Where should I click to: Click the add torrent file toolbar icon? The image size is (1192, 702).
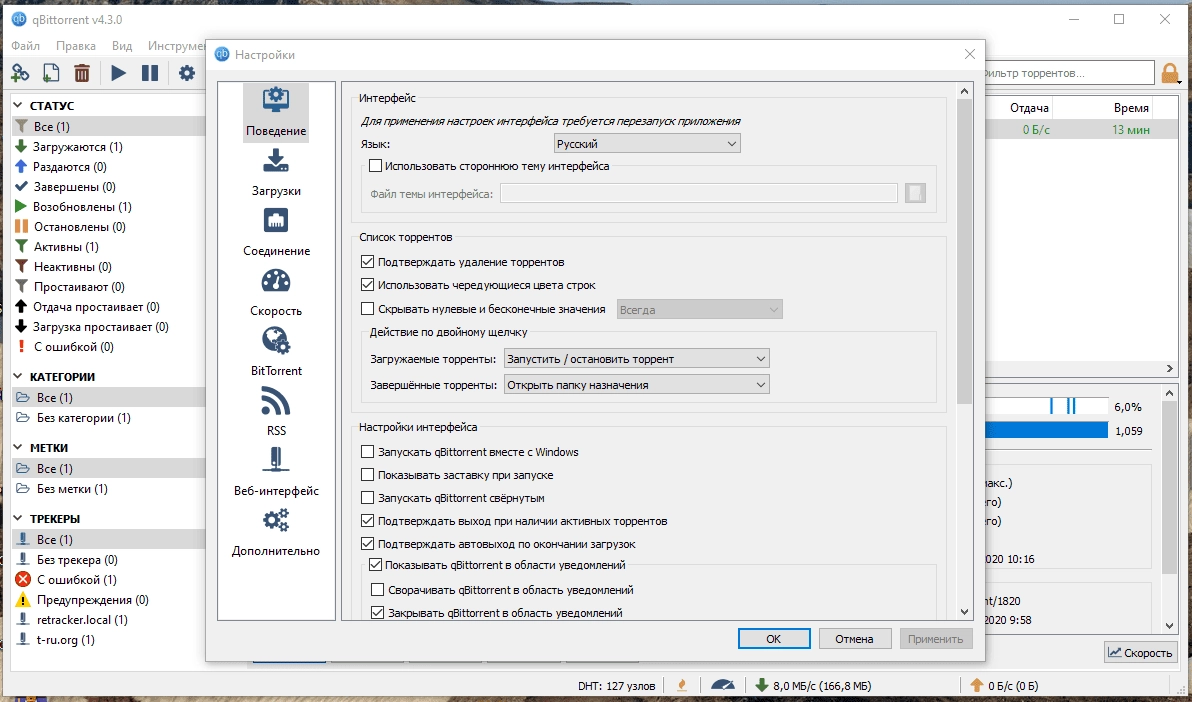point(51,73)
